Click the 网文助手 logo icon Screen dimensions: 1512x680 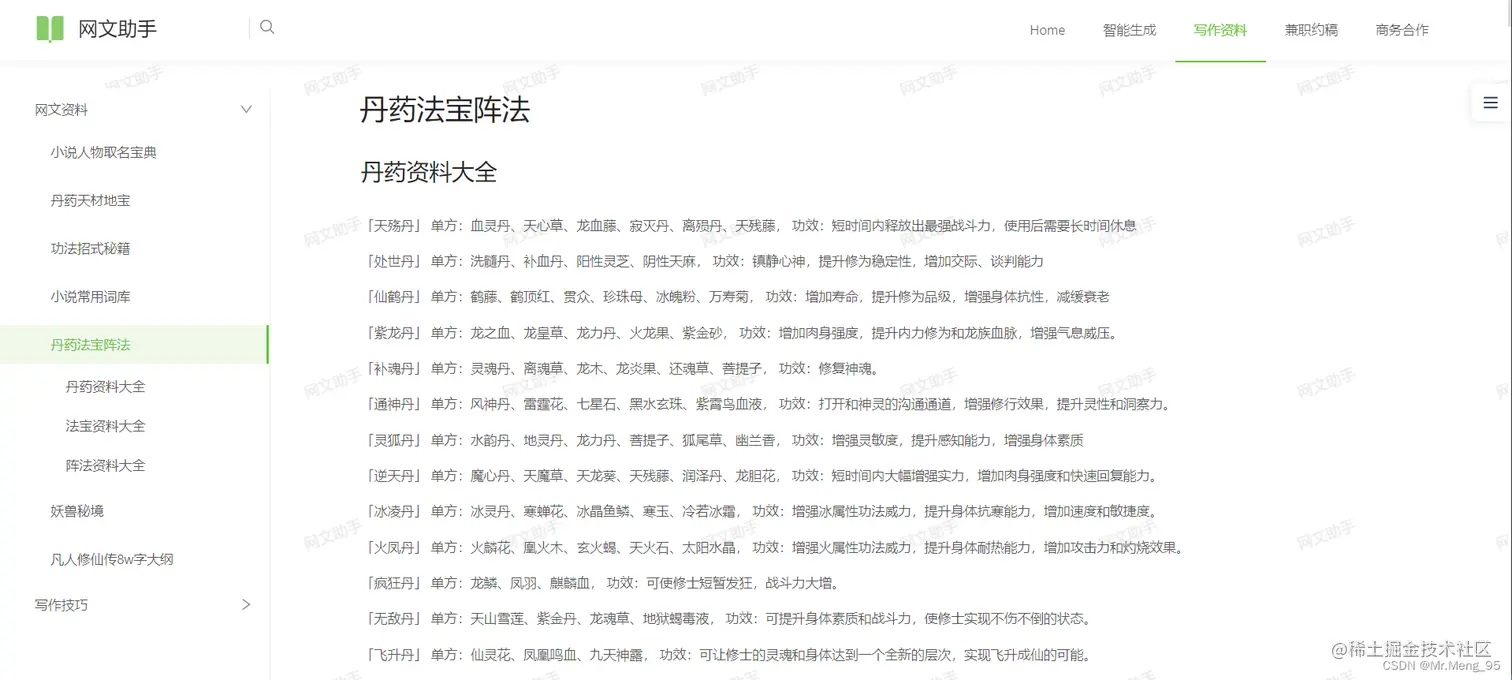(48, 28)
